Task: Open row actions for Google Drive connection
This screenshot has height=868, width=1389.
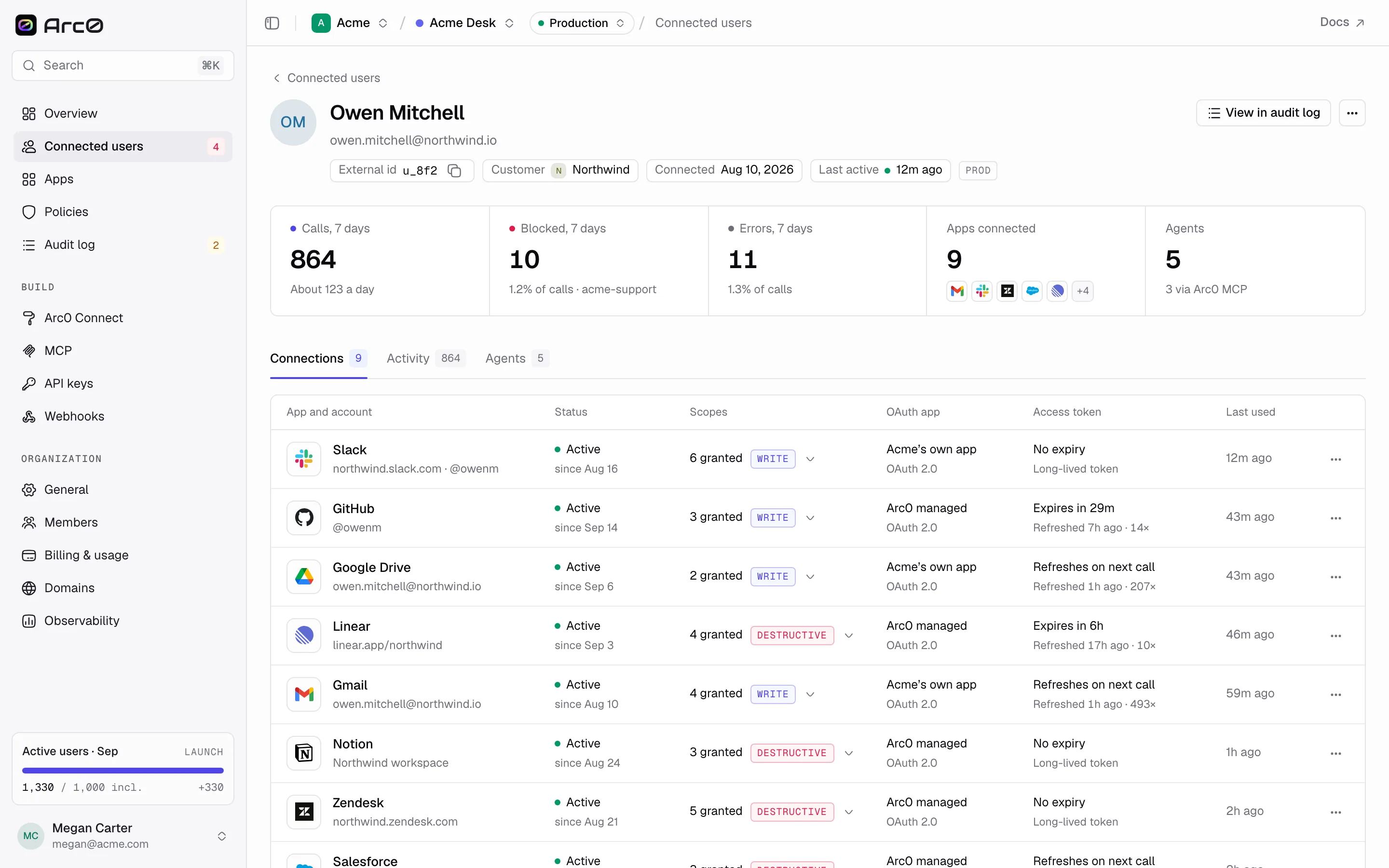Action: point(1335,577)
